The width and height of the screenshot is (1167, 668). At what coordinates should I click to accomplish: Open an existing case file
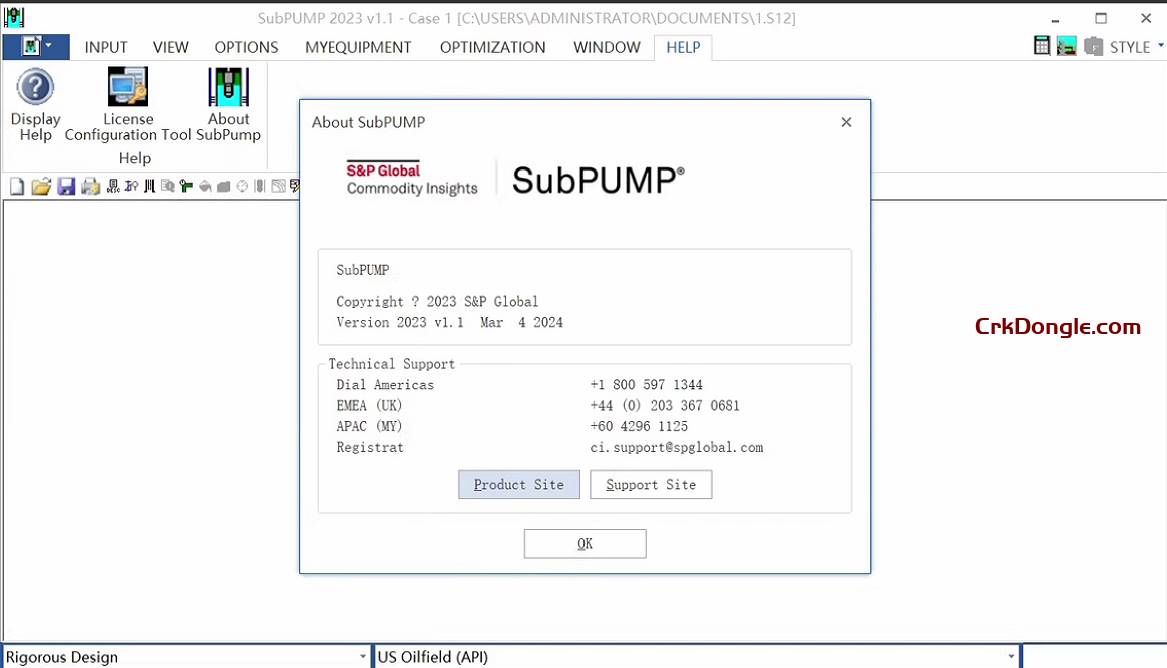[41, 186]
